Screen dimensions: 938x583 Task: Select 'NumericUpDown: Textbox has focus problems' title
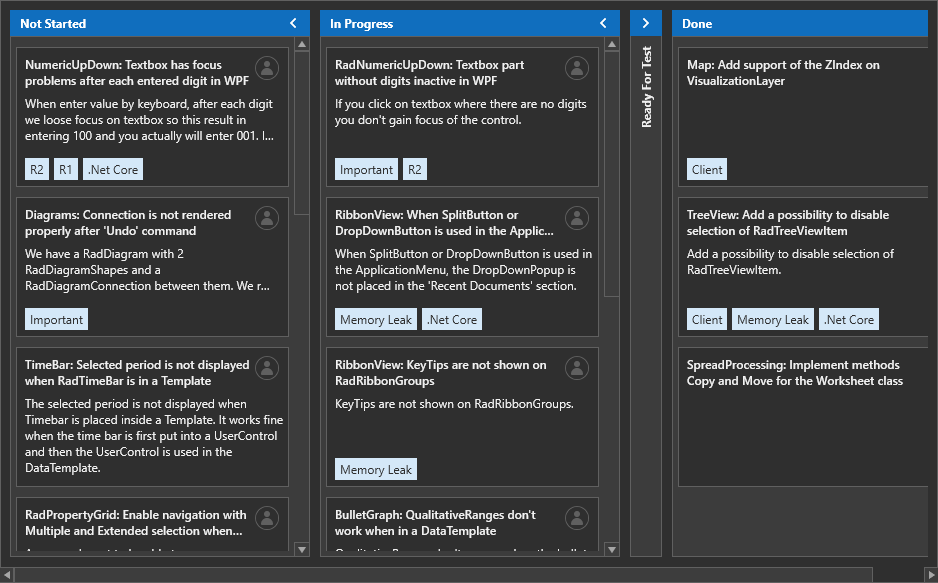(x=136, y=72)
